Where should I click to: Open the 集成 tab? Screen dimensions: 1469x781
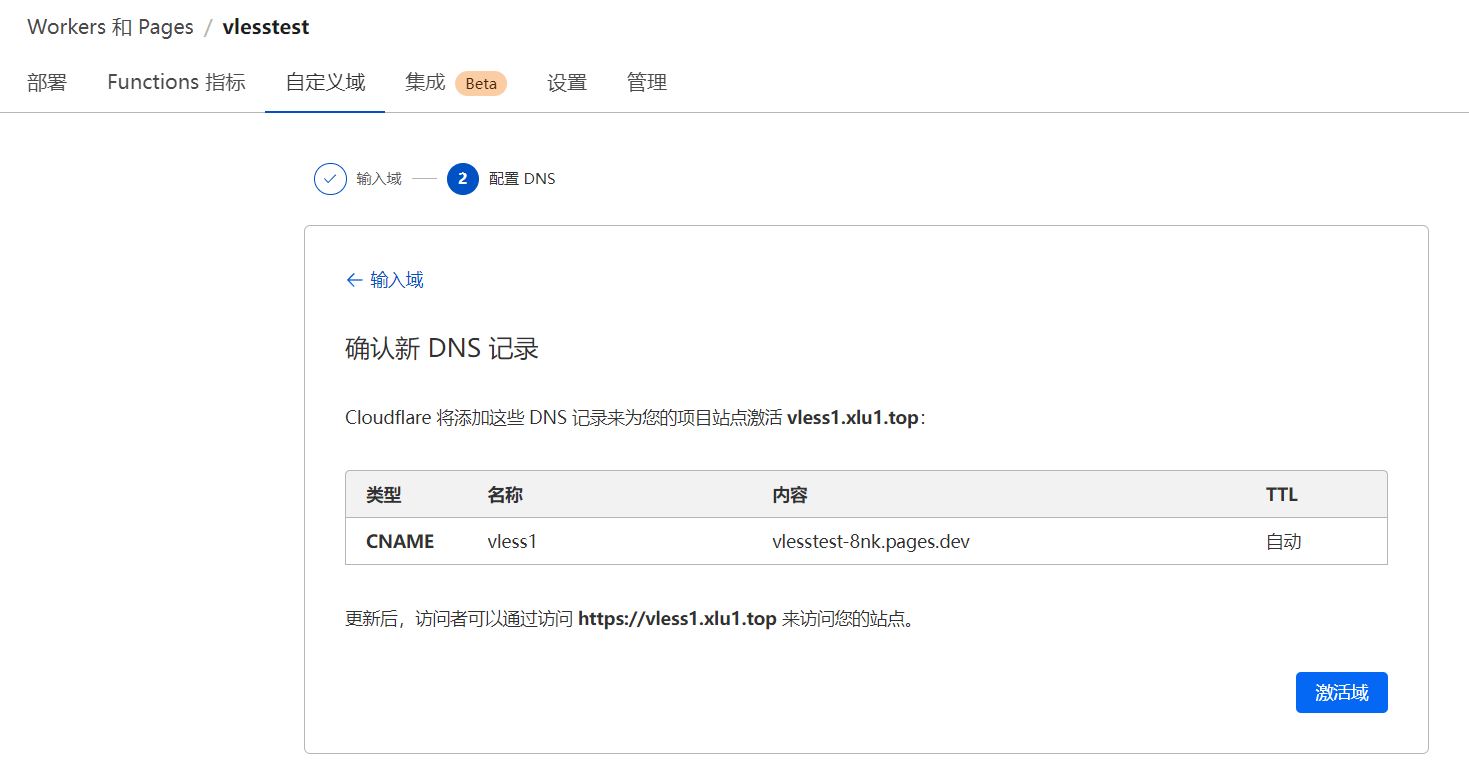click(425, 83)
